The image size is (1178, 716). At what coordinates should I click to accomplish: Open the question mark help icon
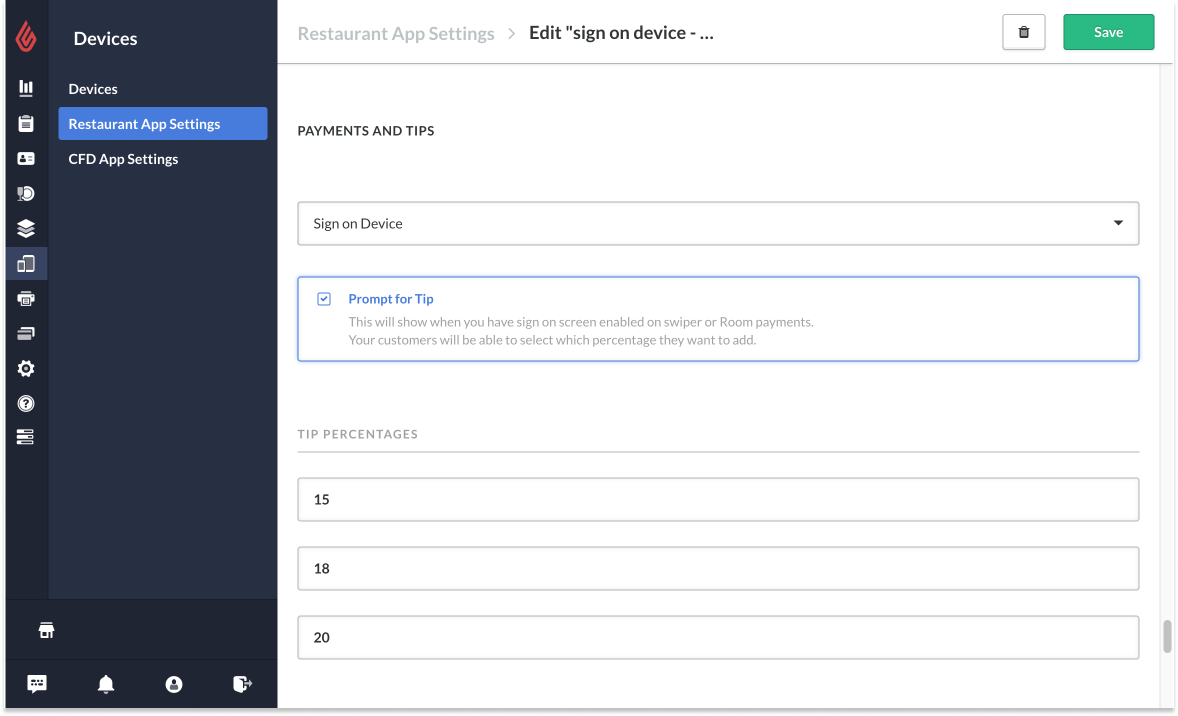click(x=26, y=404)
